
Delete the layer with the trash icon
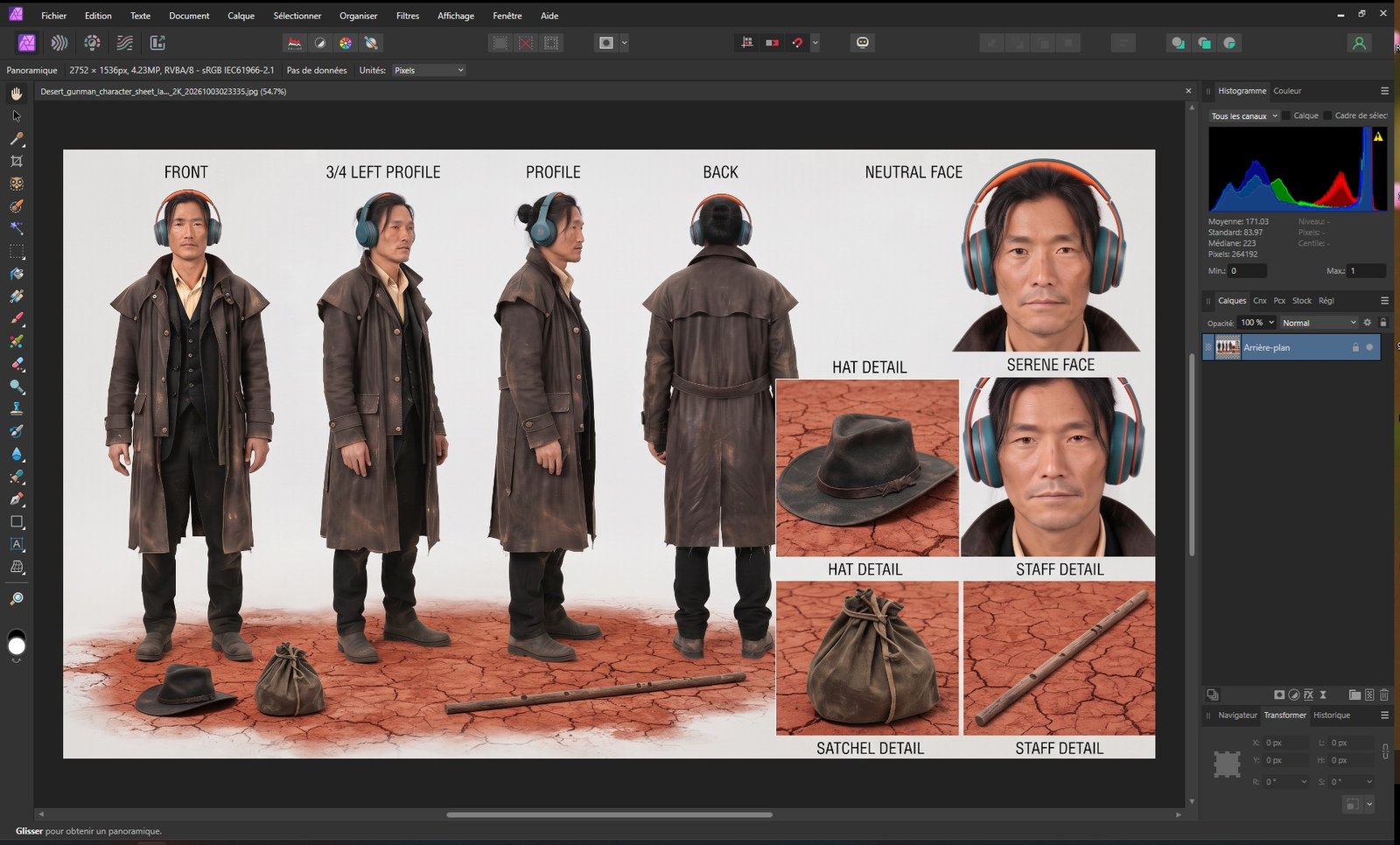click(1384, 695)
